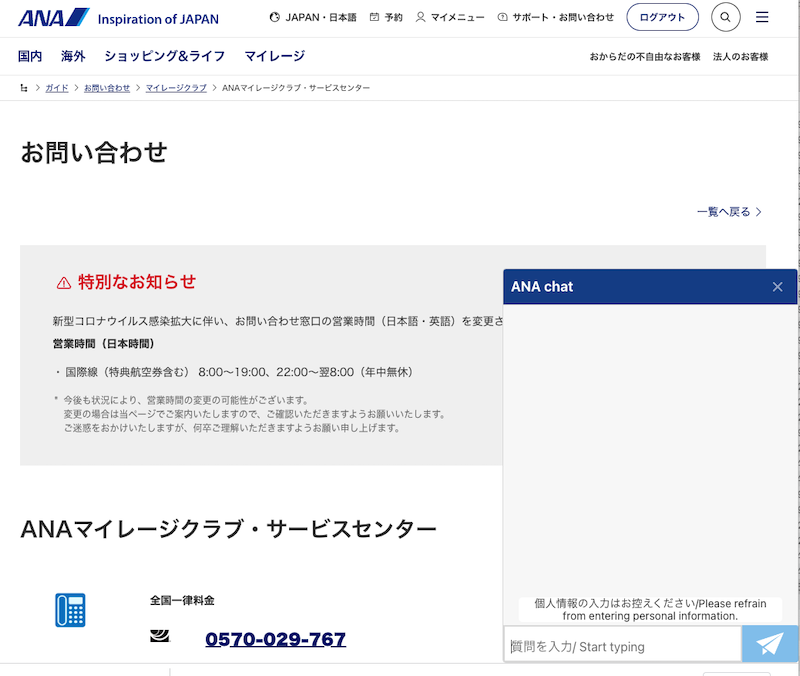800x676 pixels.
Task: Click the person icon beside マイメニュー
Action: [420, 17]
